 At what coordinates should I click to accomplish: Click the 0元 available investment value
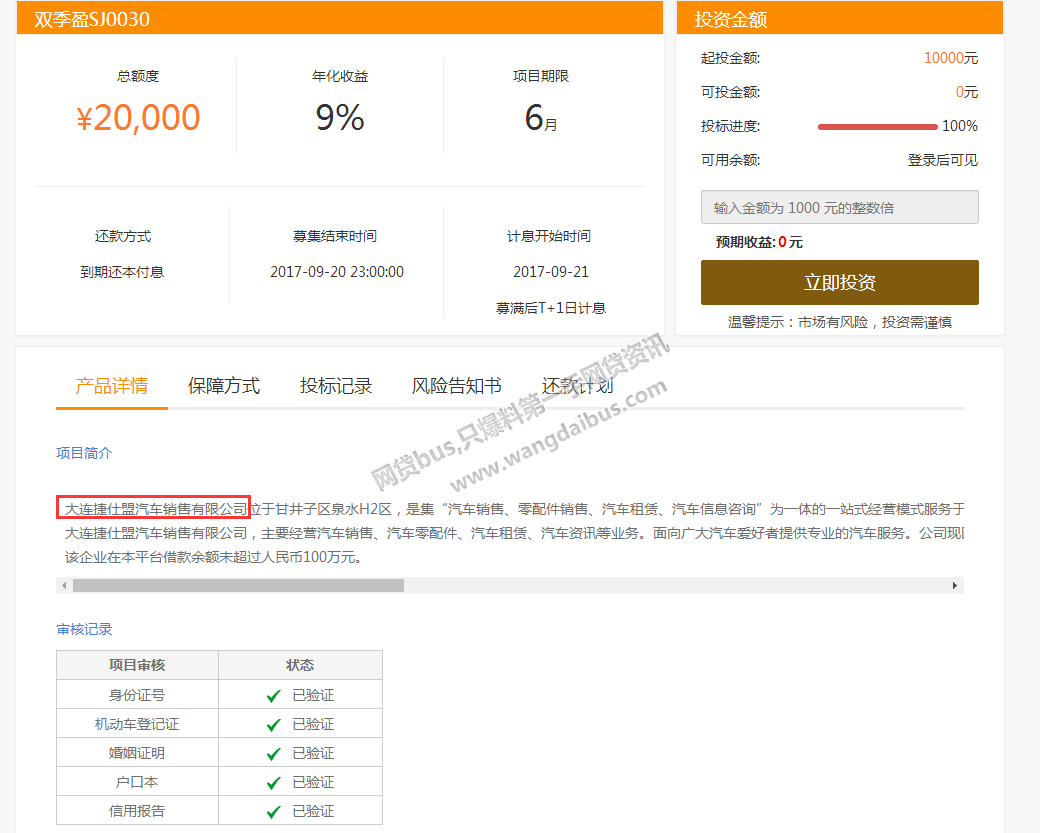click(966, 92)
